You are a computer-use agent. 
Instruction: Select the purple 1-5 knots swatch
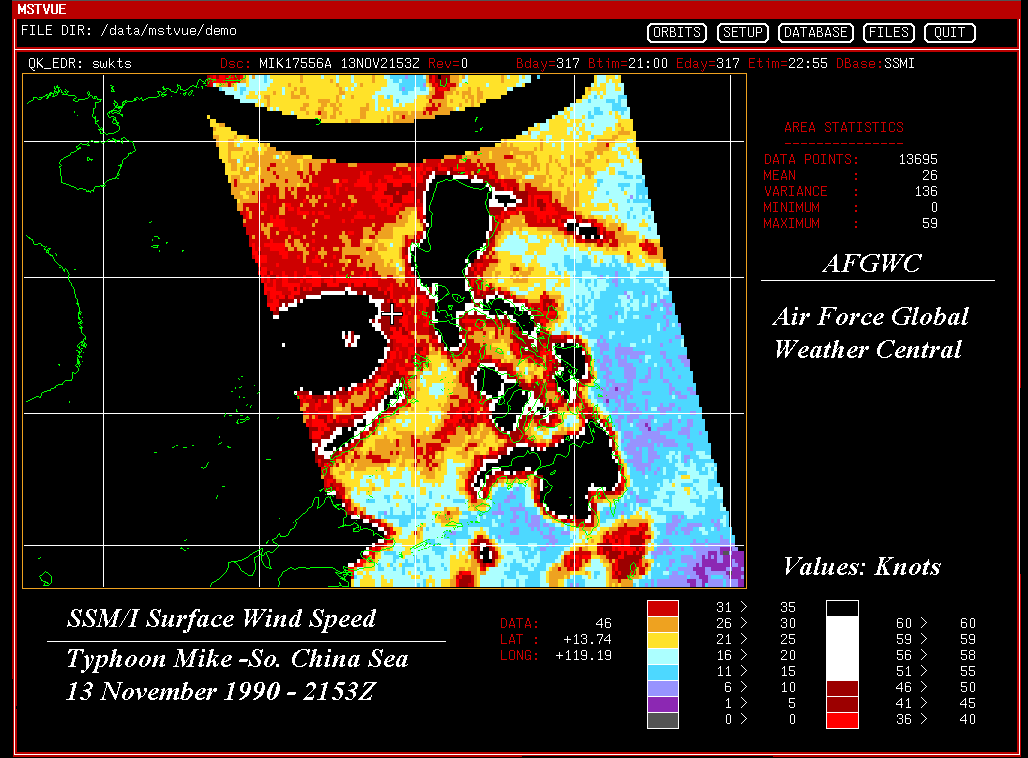(663, 703)
